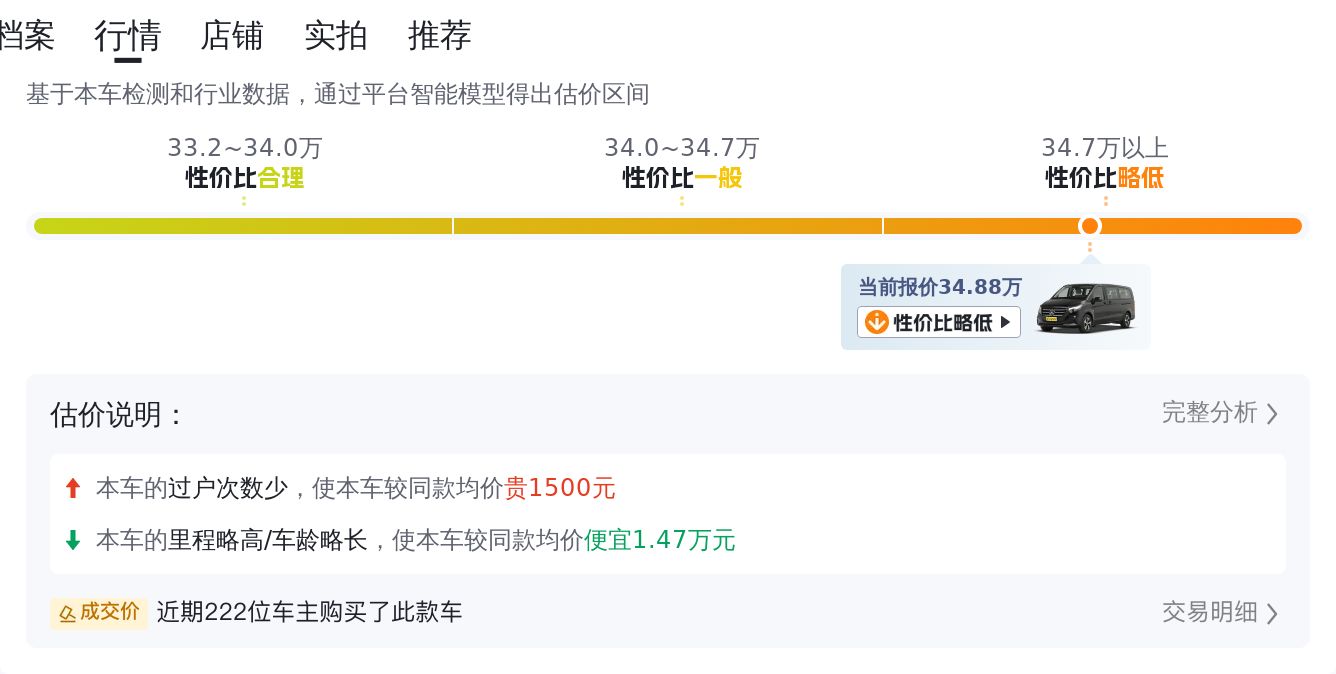The height and width of the screenshot is (674, 1336).
Task: Click the orange down-arrow circle icon
Action: click(x=876, y=322)
